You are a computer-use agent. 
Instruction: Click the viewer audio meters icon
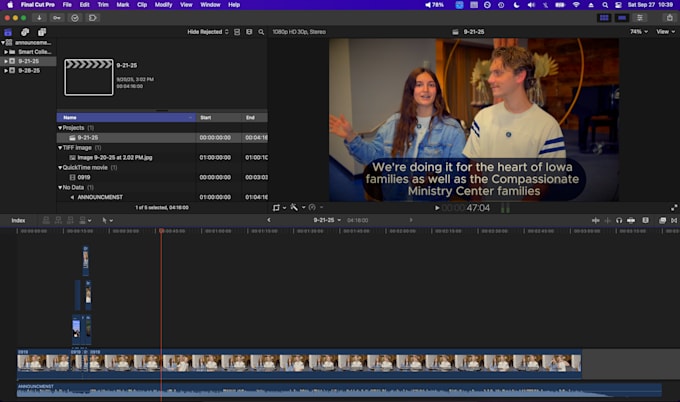pyautogui.click(x=505, y=208)
